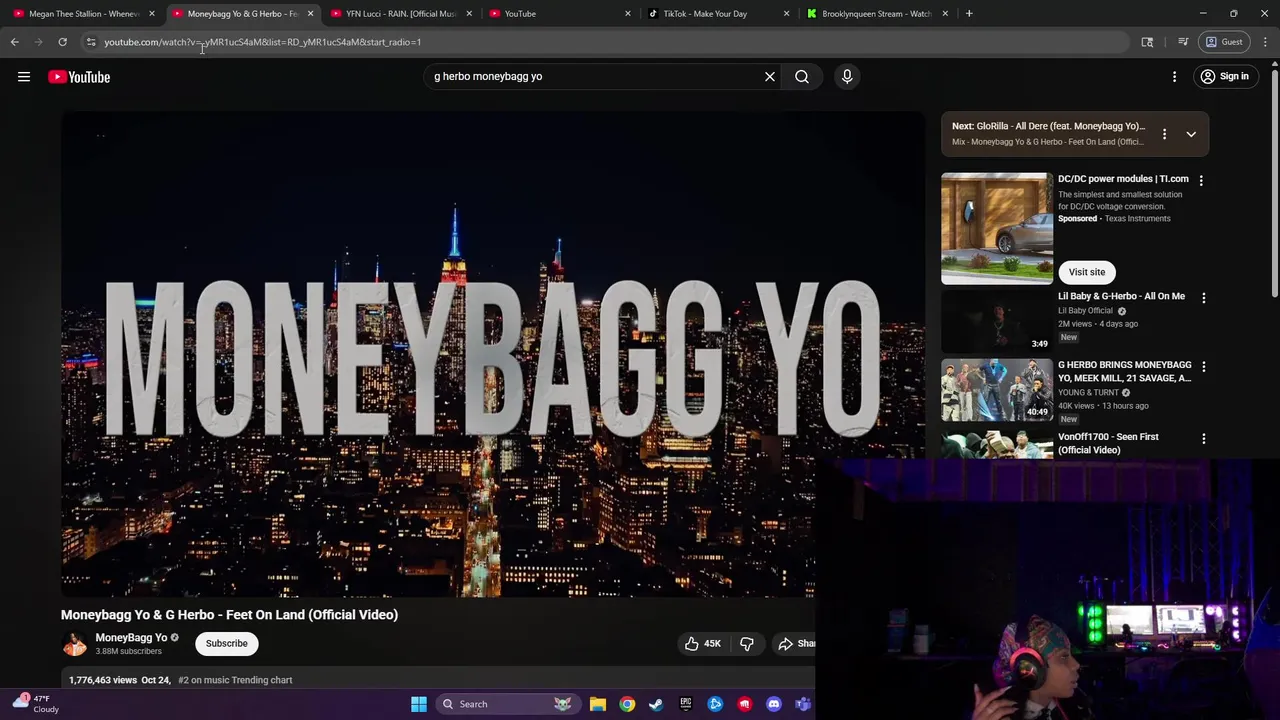Go back with browser back arrow

tap(15, 42)
